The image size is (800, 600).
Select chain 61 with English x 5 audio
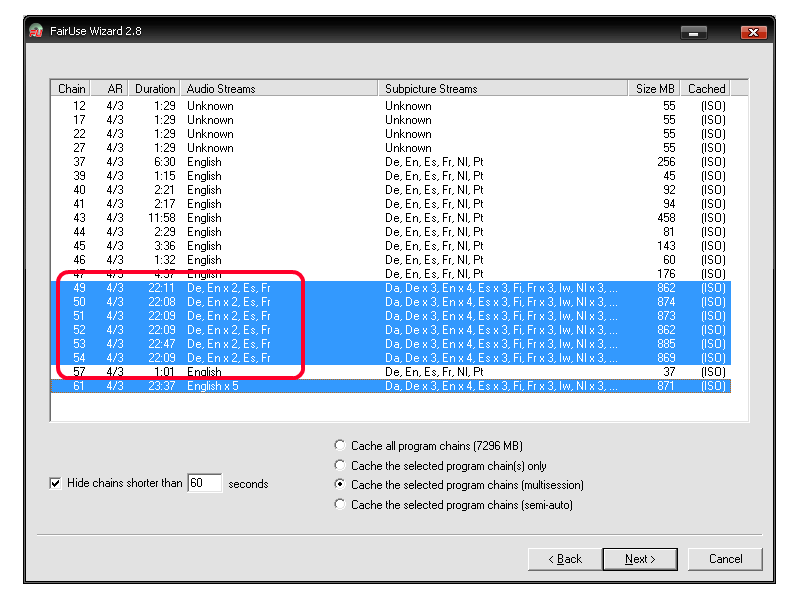391,386
